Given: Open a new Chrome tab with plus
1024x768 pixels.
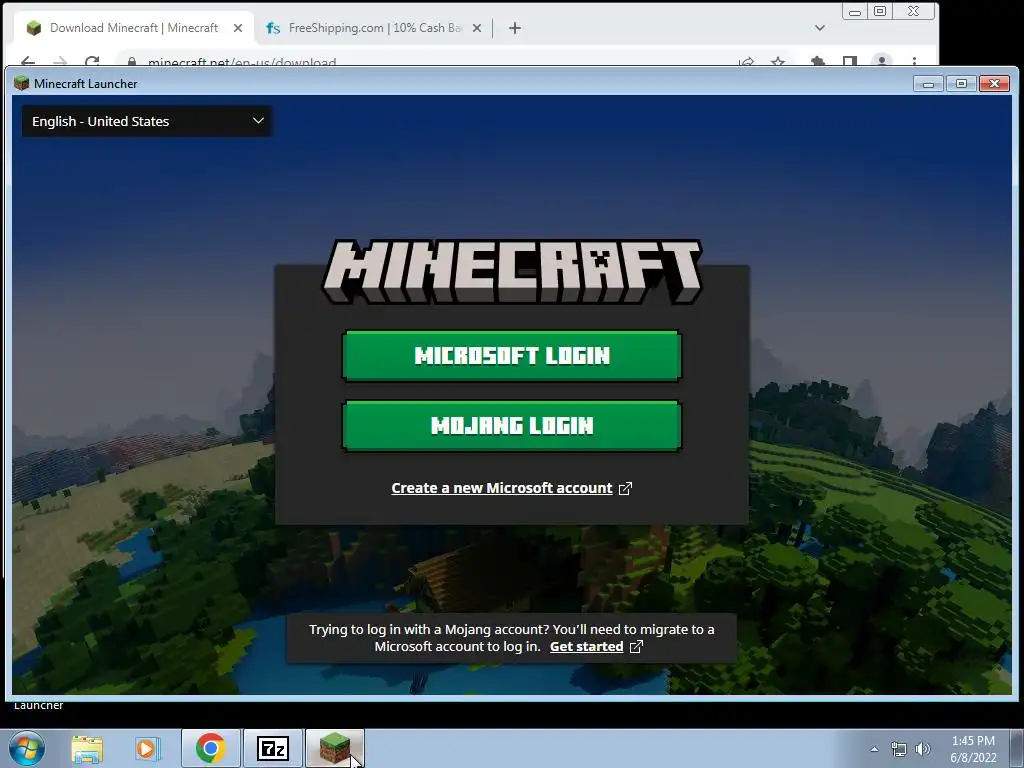Looking at the screenshot, I should pos(515,28).
